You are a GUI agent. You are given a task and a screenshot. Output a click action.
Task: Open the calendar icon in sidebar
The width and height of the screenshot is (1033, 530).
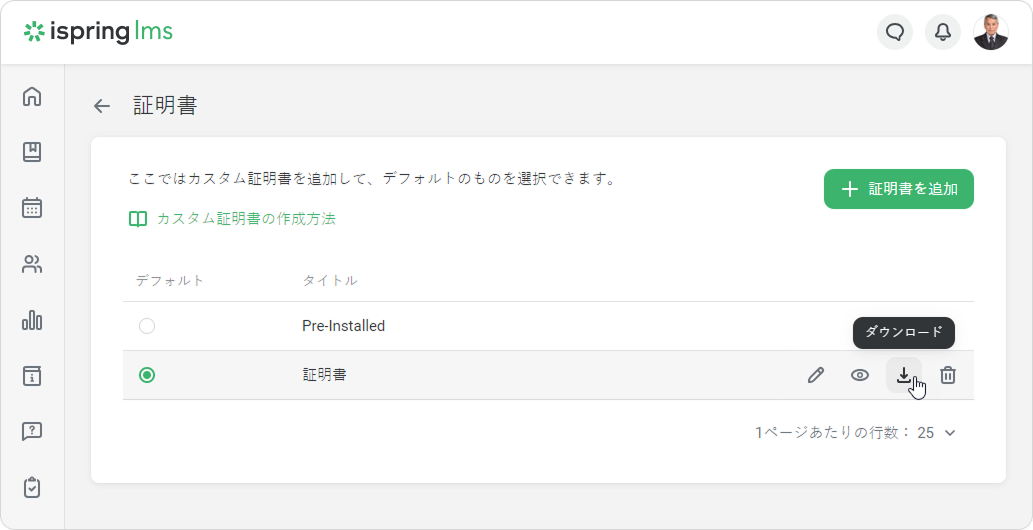(32, 208)
